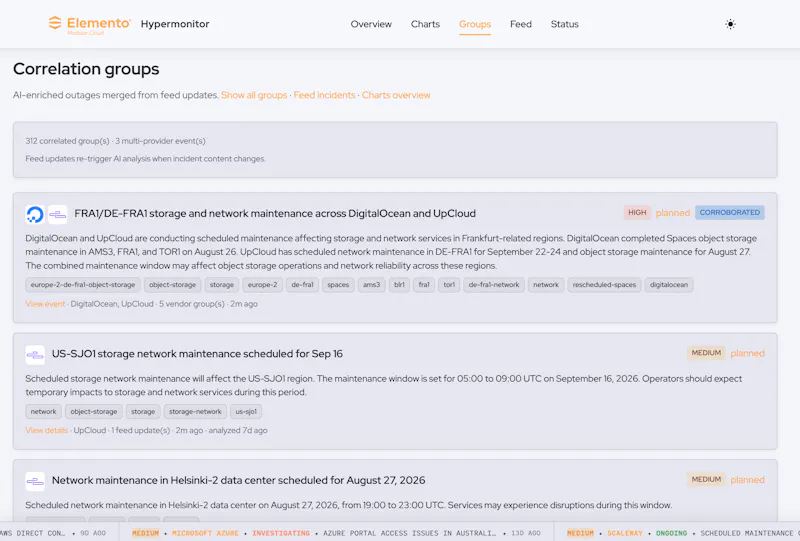Viewport: 800px width, 541px height.
Task: Click the DigitalOcean provider icon
Action: 35,214
